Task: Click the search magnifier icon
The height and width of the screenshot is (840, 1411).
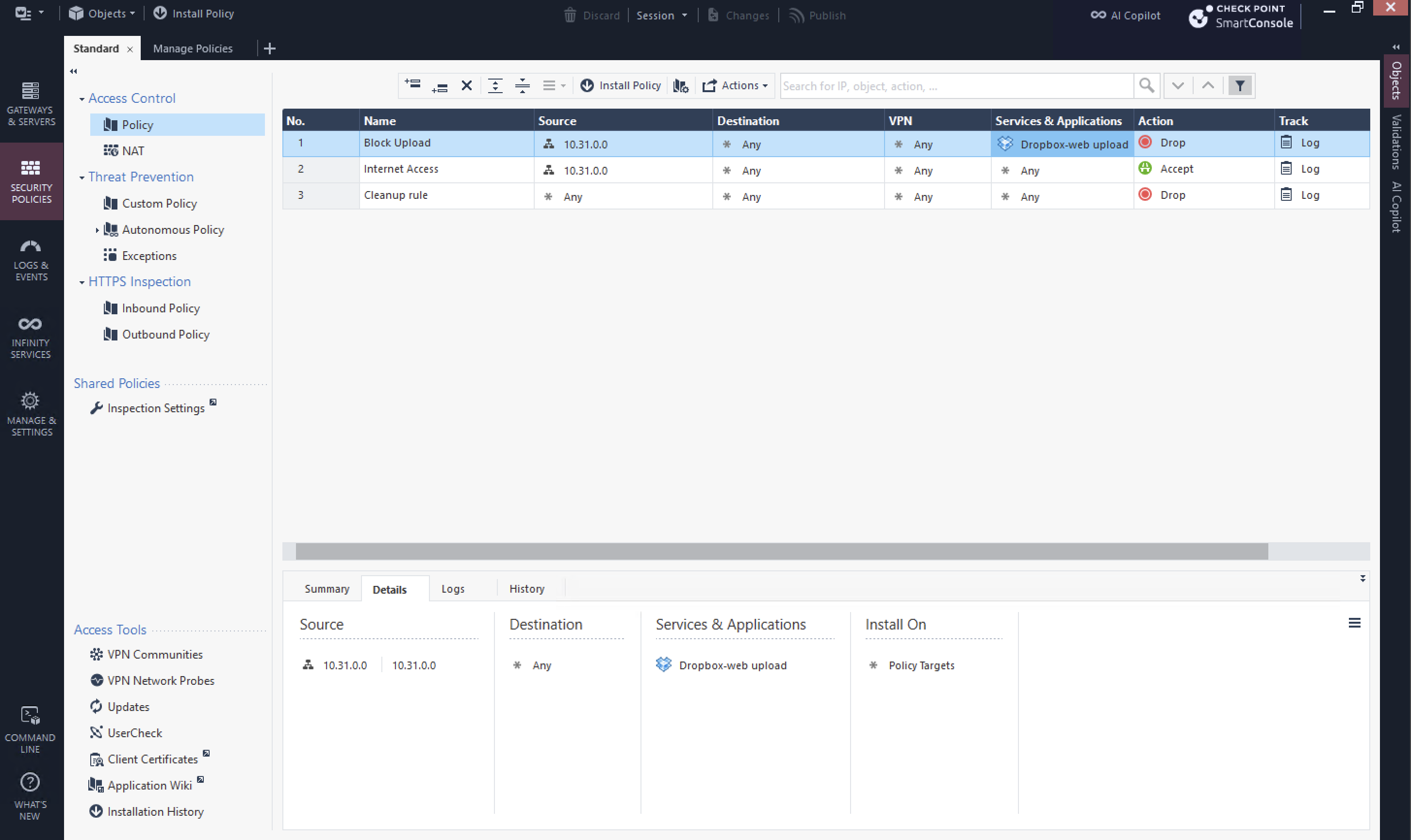Action: click(x=1146, y=85)
